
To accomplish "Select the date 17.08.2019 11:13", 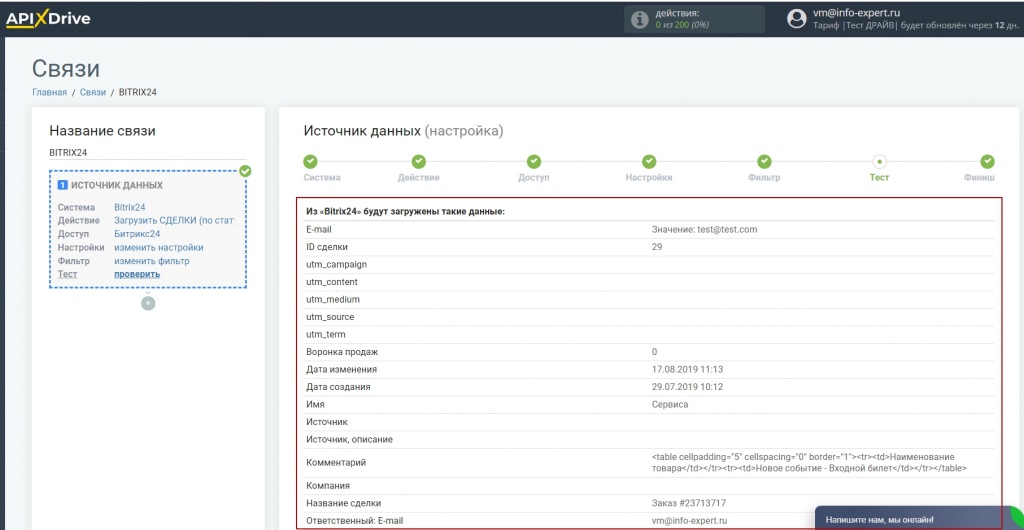I will [x=687, y=369].
